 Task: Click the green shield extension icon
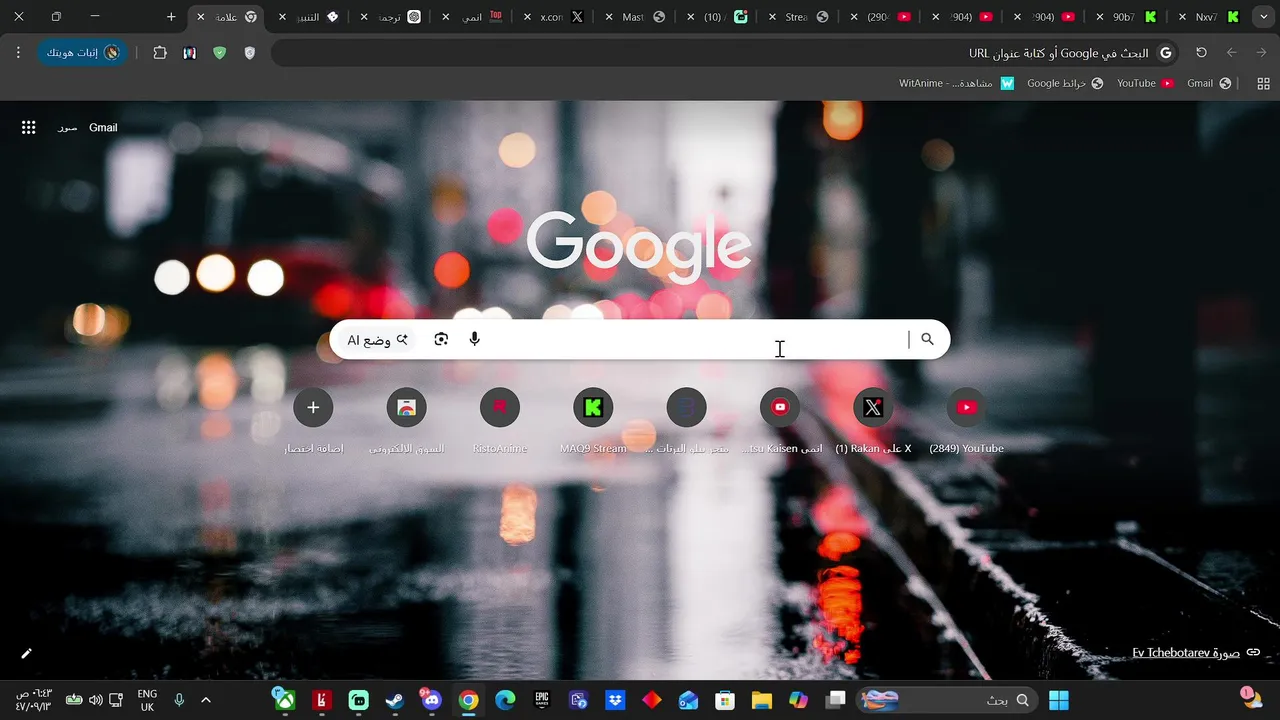[x=220, y=53]
